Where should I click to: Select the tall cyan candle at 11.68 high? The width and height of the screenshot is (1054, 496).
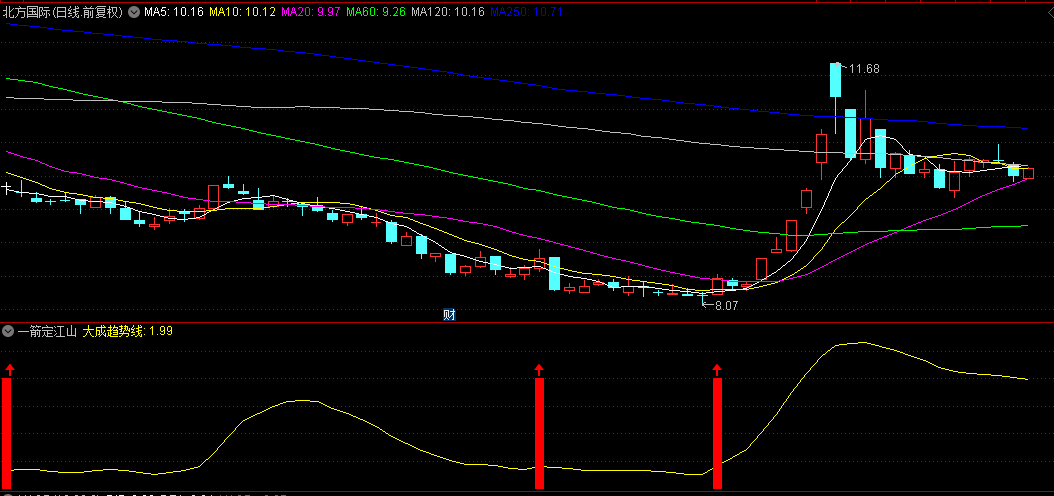835,81
